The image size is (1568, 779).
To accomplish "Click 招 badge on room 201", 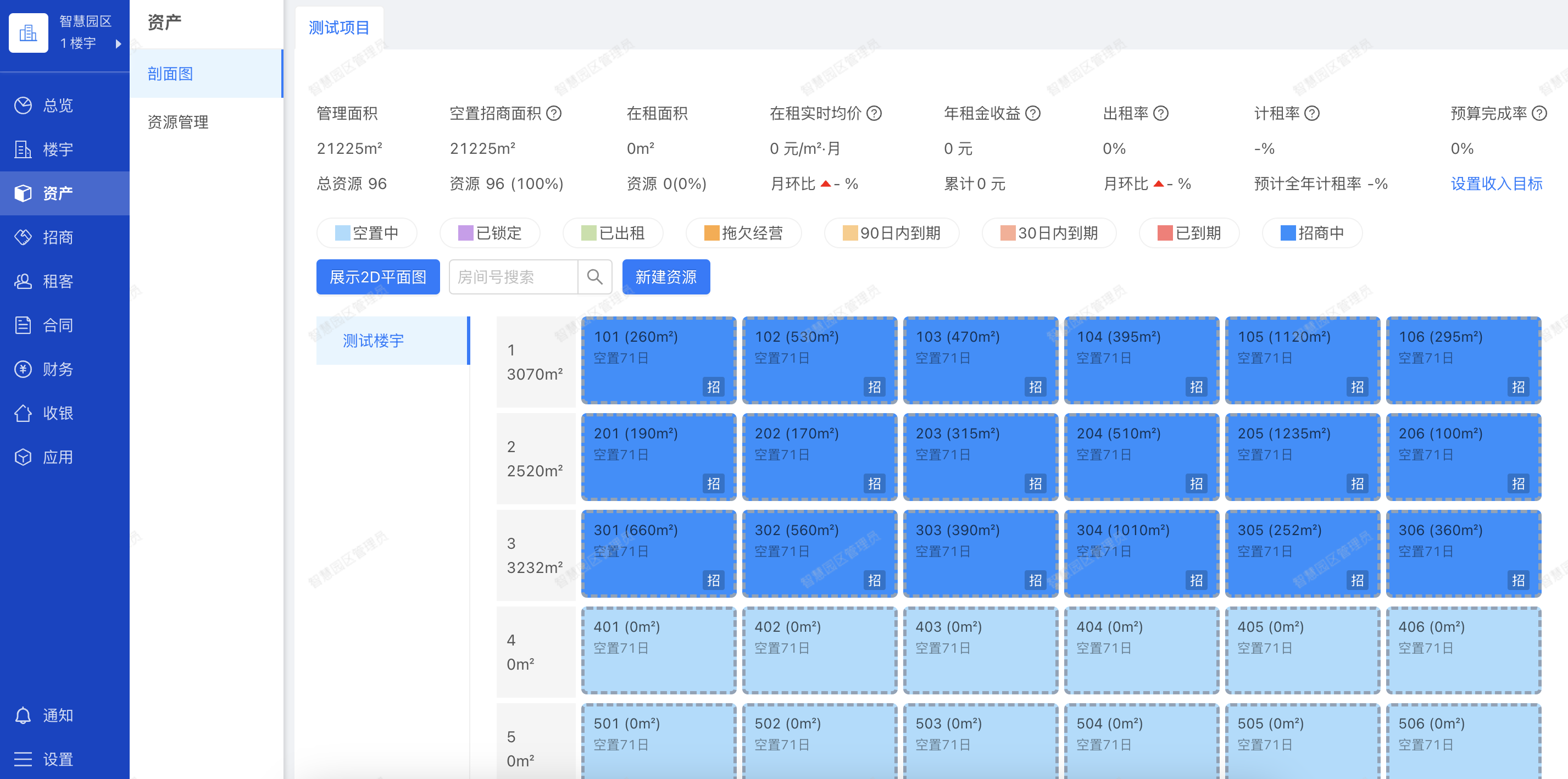I will 713,484.
